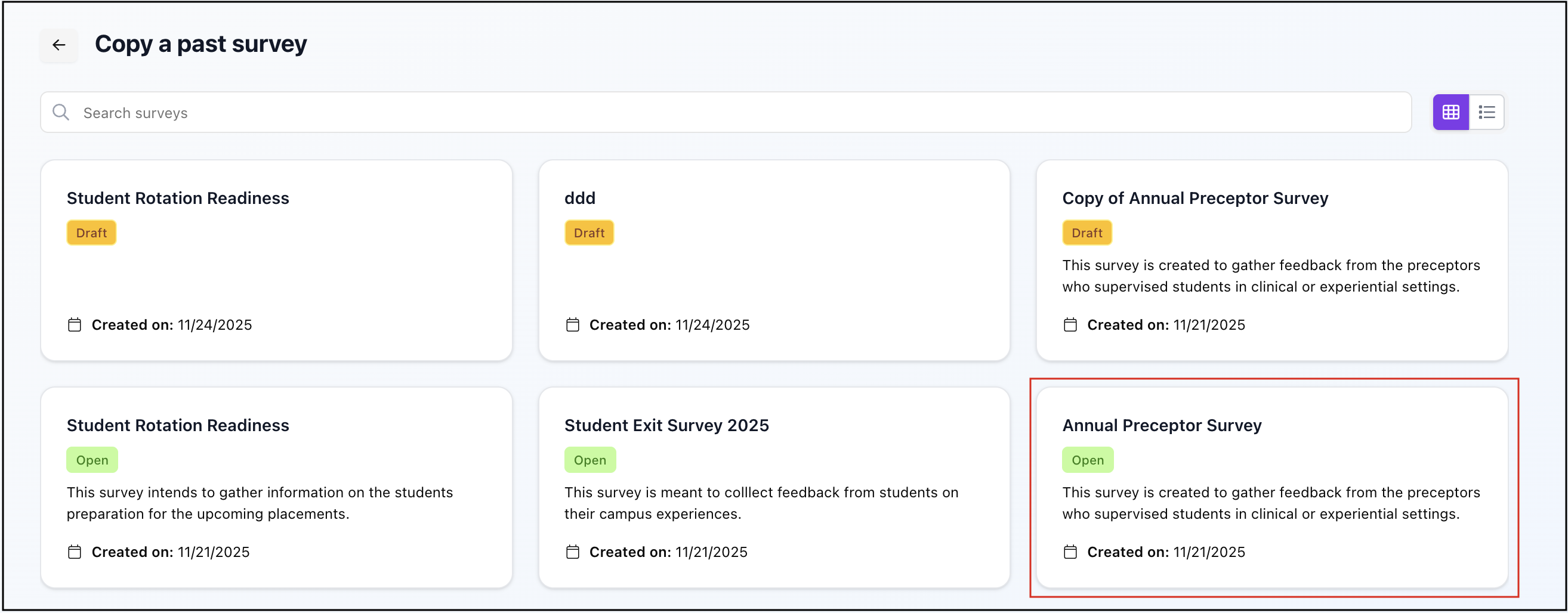Click the Draft badge on ddd card
Screen dimensions: 1568x613
[x=589, y=233]
